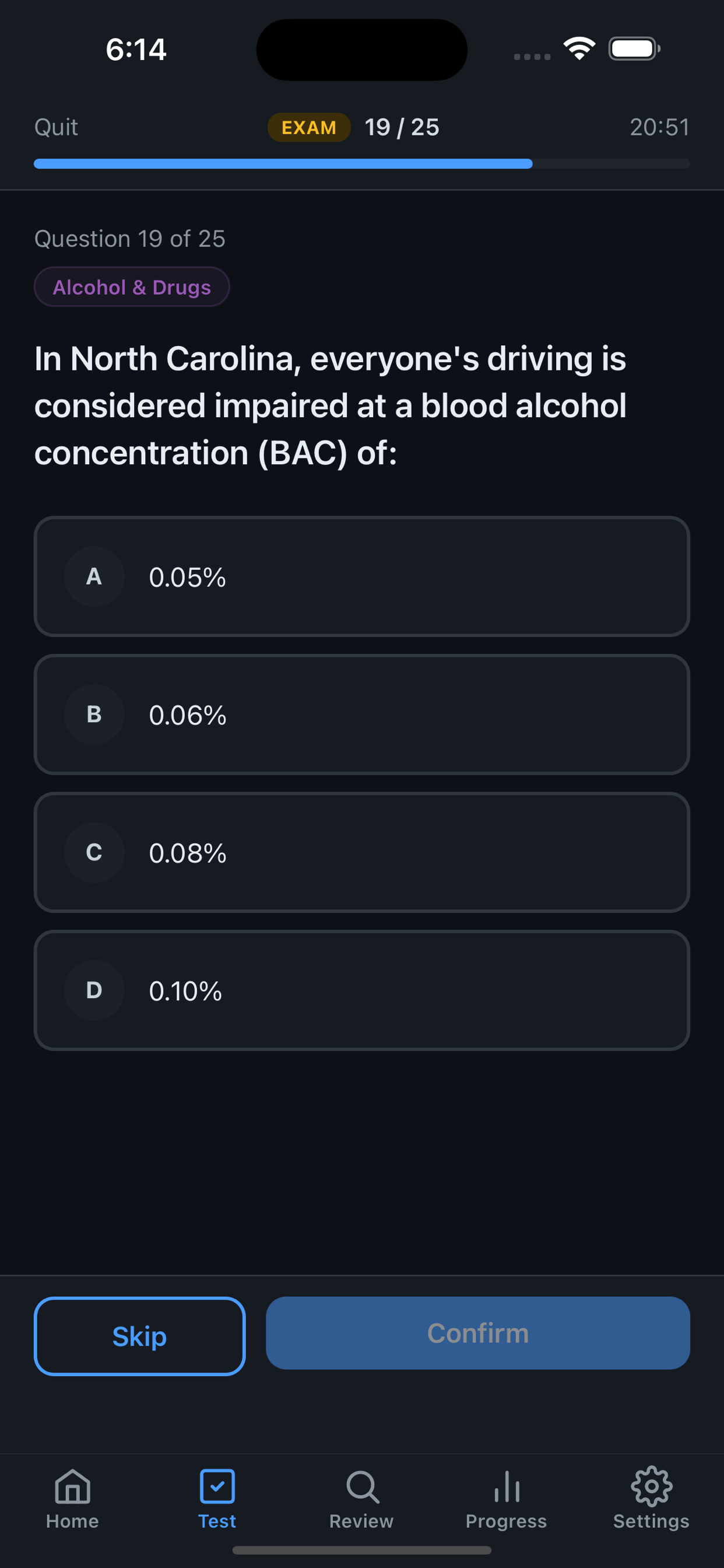Open the Review magnifier icon
Viewport: 724px width, 1568px height.
362,1486
